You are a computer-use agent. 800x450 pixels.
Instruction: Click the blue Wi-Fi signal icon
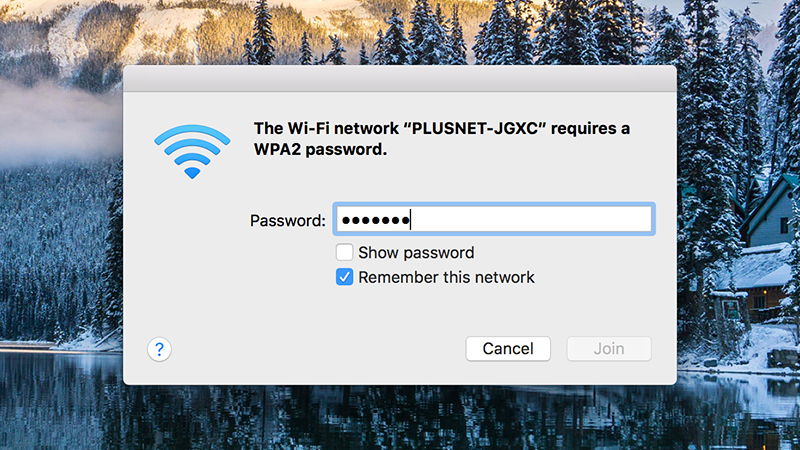(x=192, y=152)
